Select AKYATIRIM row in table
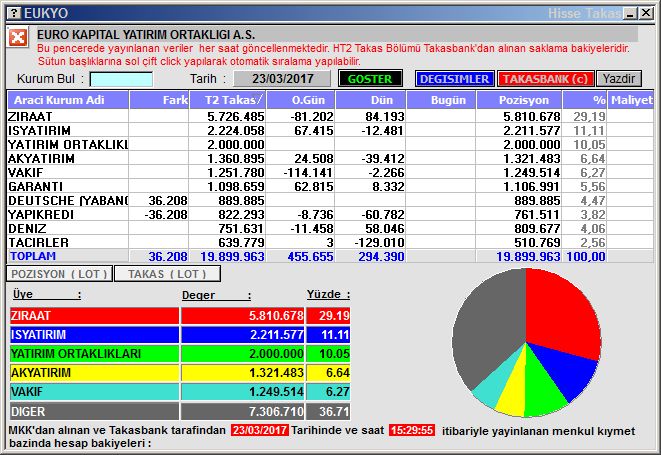This screenshot has width=661, height=455. (x=330, y=159)
